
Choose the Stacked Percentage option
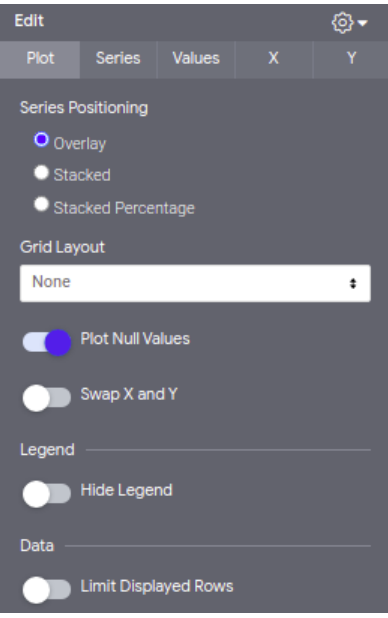pos(41,204)
